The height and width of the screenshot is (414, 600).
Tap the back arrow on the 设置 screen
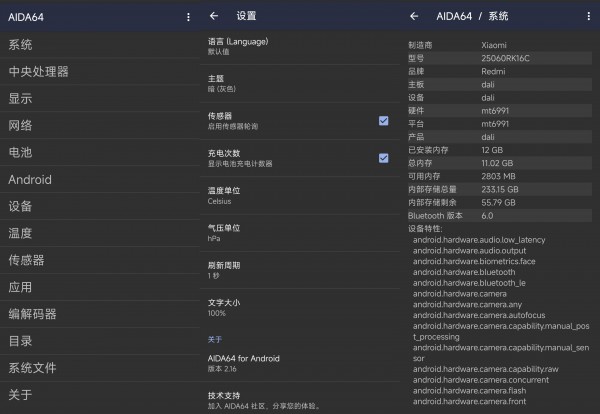tap(214, 16)
